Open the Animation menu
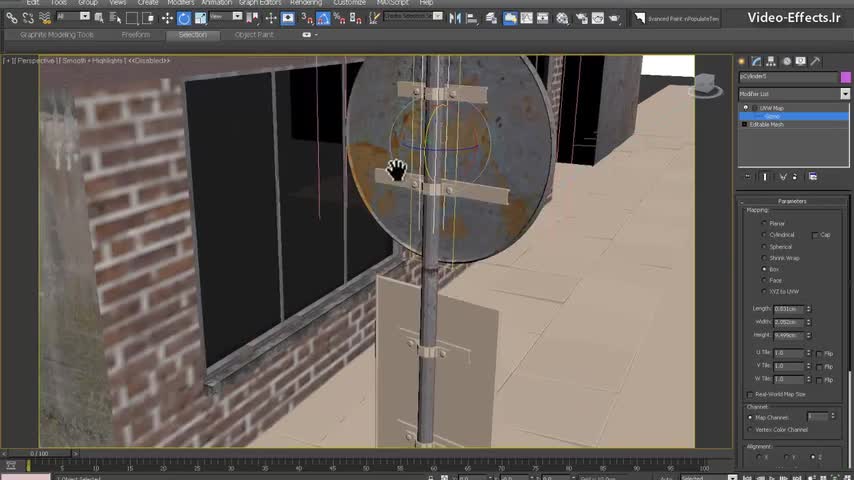854x480 pixels. coord(216,3)
